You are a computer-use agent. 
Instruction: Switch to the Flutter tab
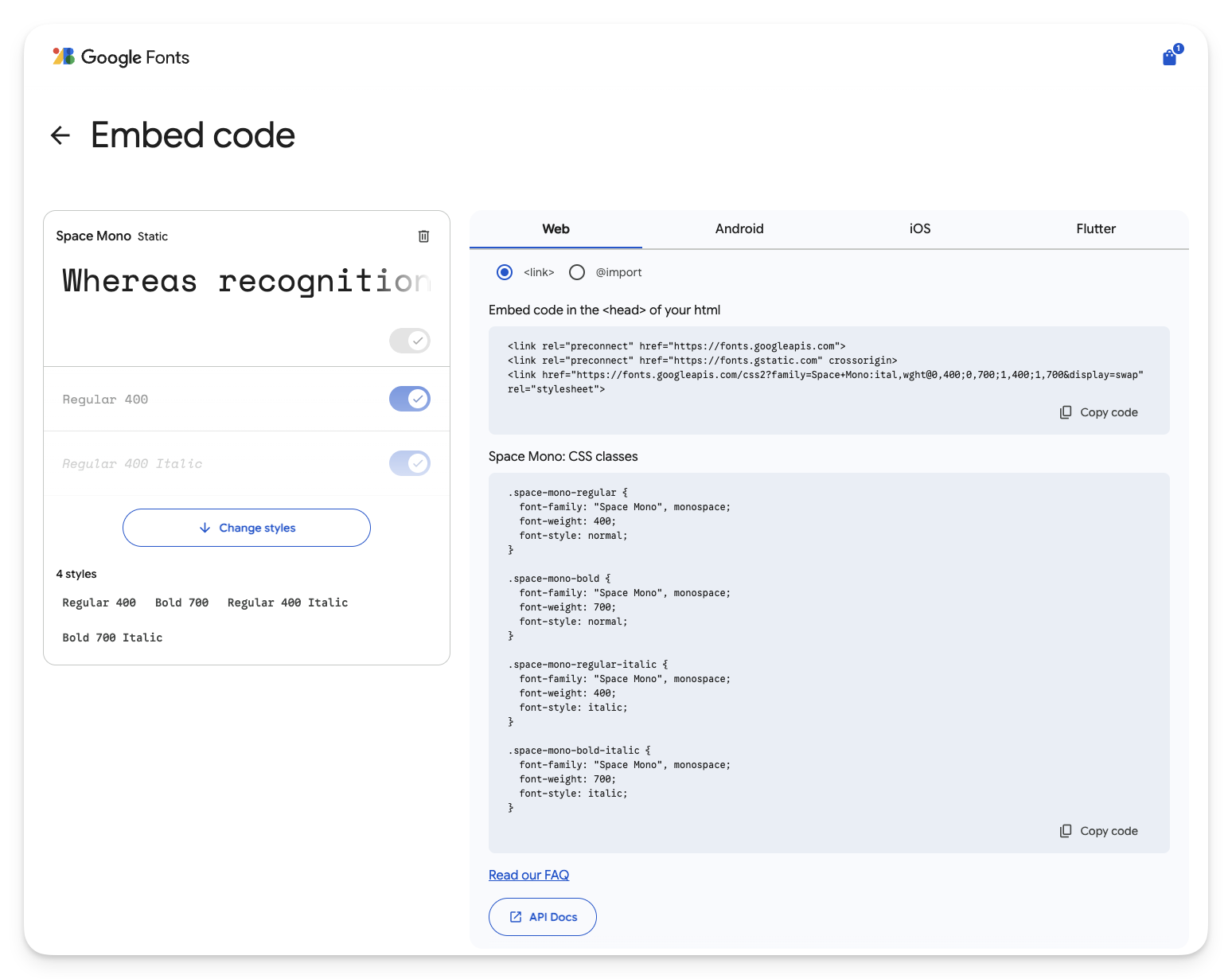[1096, 229]
